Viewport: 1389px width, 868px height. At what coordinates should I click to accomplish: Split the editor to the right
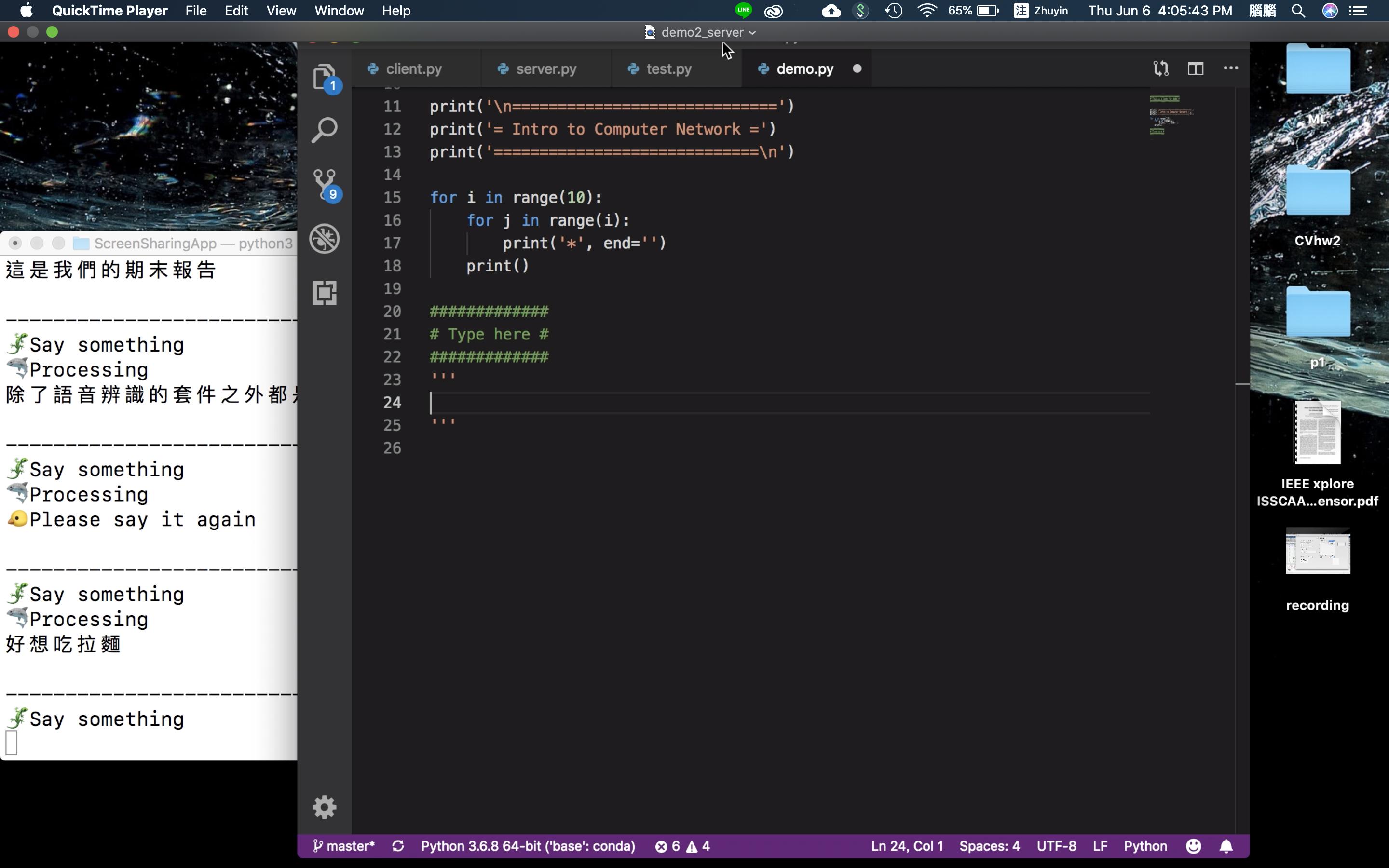coord(1196,68)
